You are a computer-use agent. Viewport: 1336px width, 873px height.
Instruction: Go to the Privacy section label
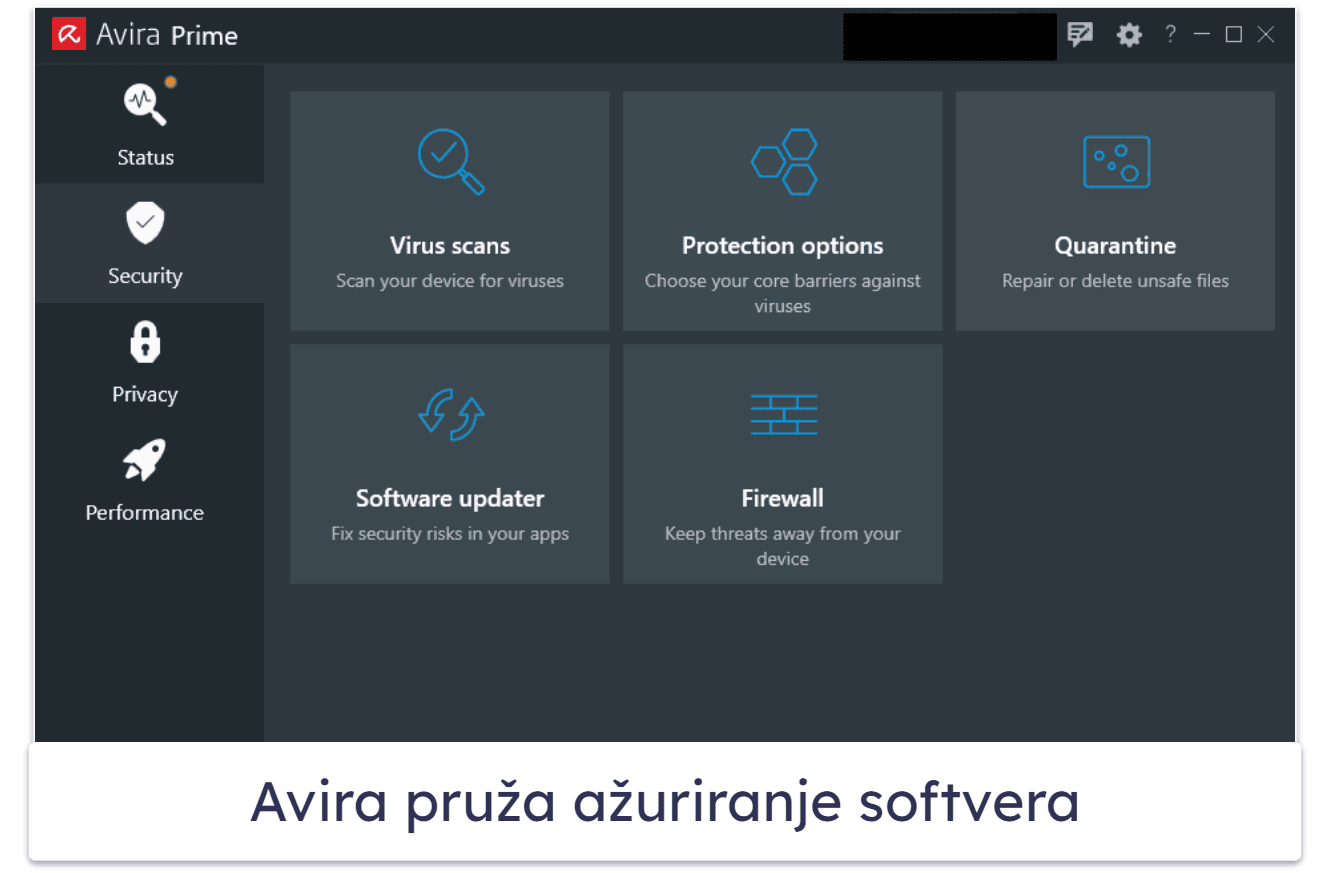tap(145, 394)
